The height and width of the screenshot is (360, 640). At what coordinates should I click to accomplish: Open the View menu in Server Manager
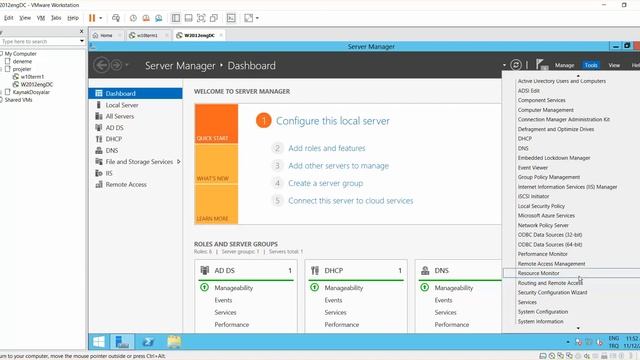614,65
